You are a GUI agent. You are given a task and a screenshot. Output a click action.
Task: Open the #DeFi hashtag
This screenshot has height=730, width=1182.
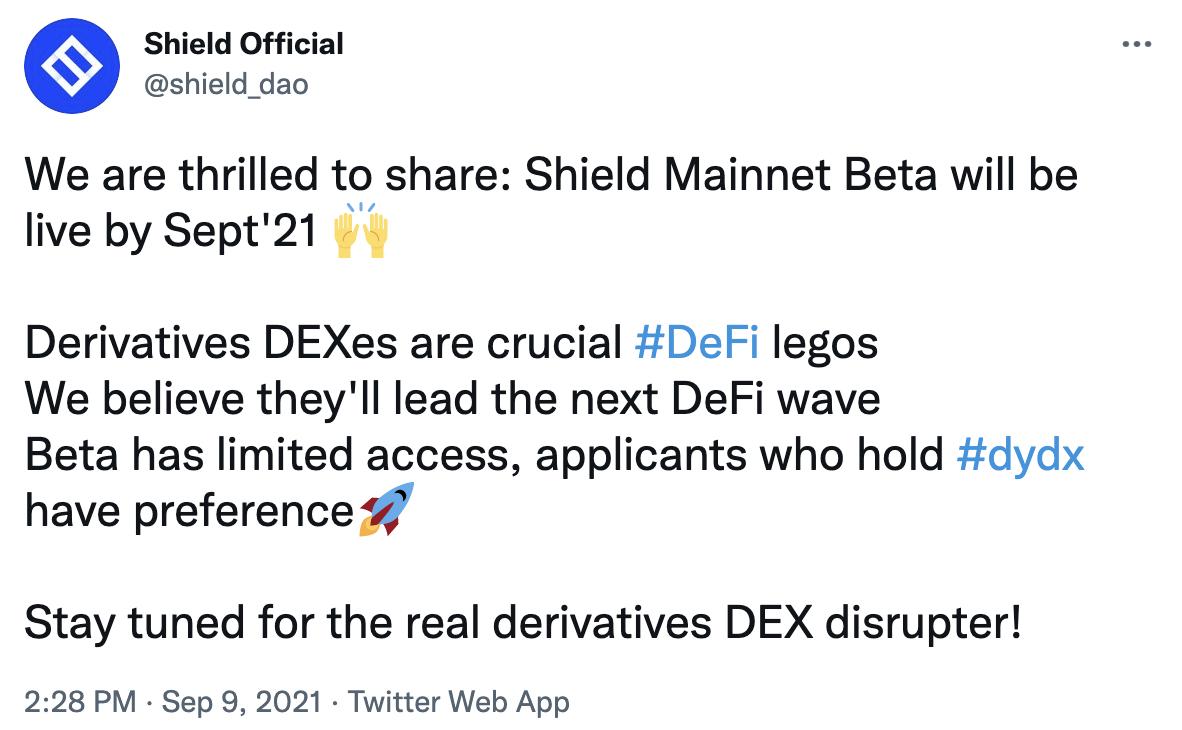[696, 344]
